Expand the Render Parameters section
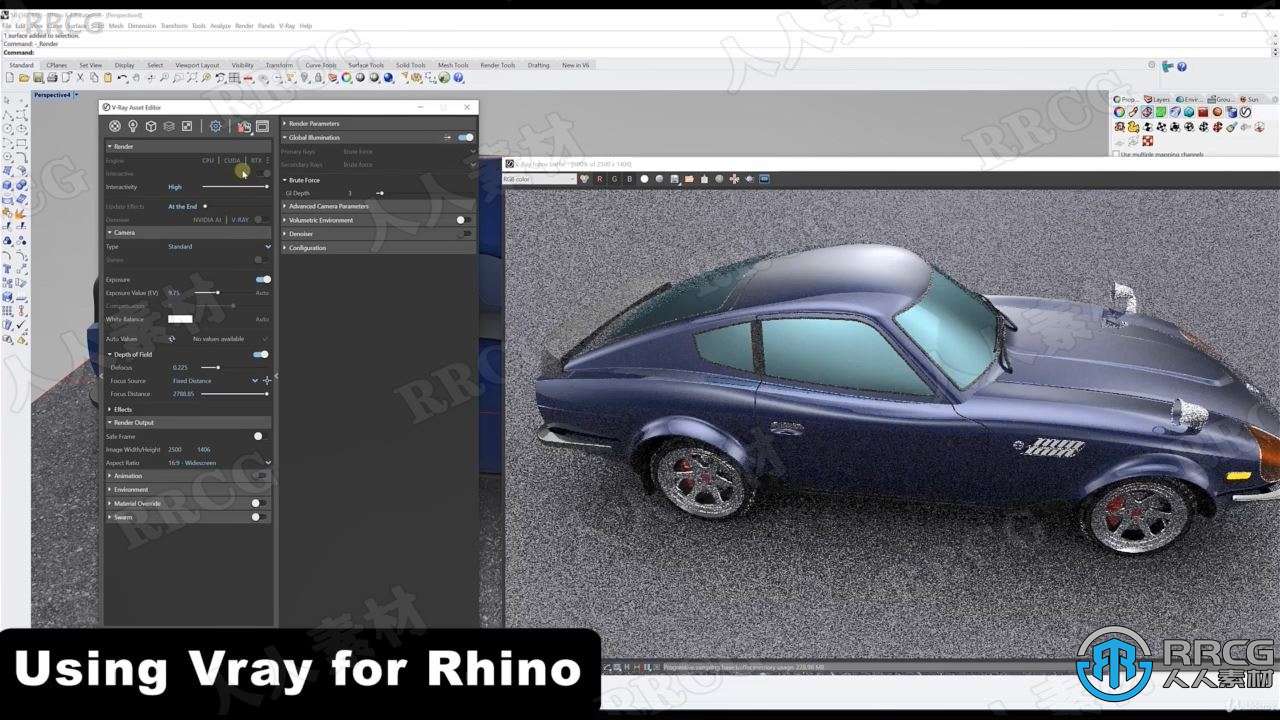Image resolution: width=1280 pixels, height=720 pixels. (379, 124)
